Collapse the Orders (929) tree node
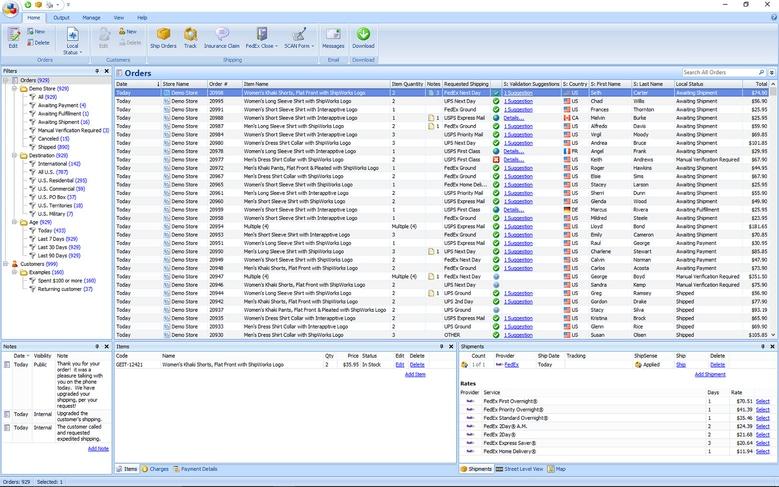This screenshot has width=779, height=487. click(6, 80)
